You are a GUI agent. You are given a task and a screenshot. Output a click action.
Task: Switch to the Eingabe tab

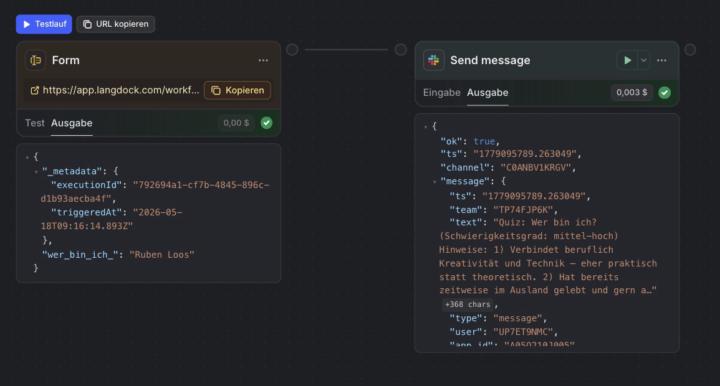click(441, 93)
